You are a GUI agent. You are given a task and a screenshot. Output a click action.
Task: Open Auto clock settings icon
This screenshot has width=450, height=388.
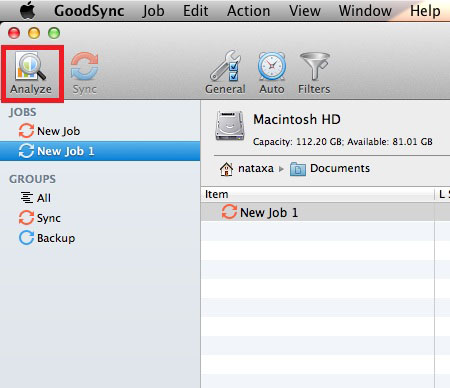pyautogui.click(x=272, y=73)
